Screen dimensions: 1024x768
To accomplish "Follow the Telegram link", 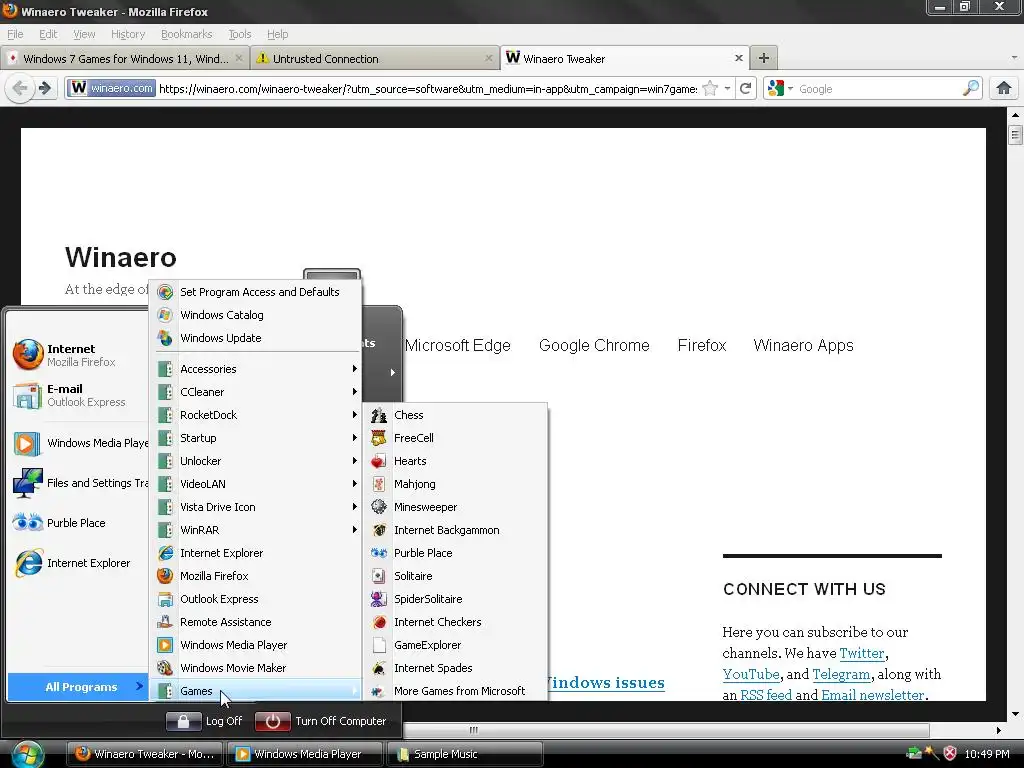I will click(841, 674).
